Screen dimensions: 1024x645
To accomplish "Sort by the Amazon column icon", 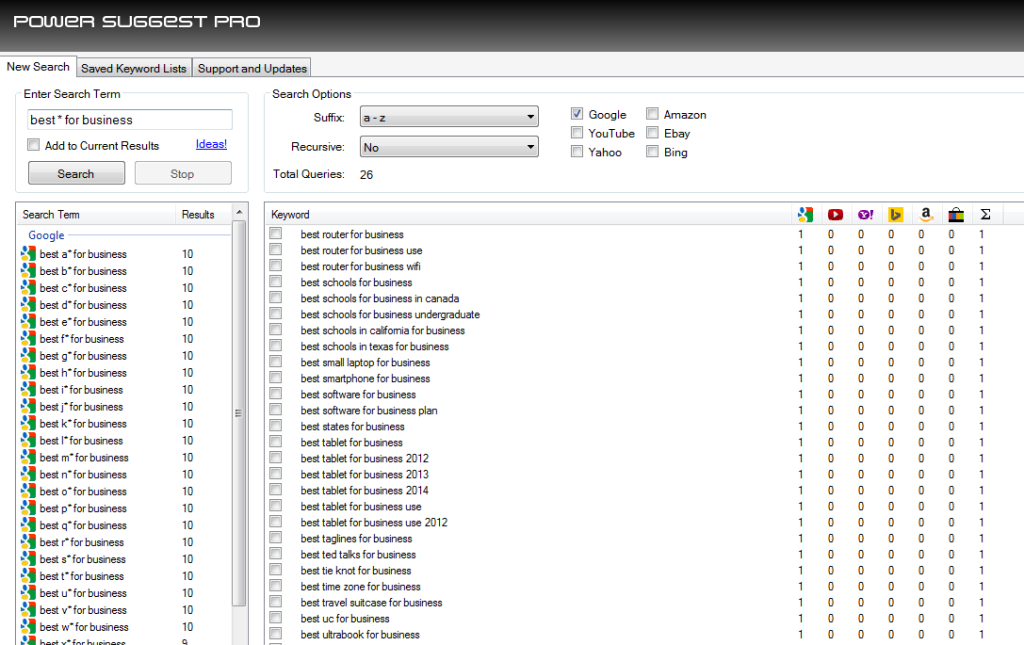I will point(925,214).
